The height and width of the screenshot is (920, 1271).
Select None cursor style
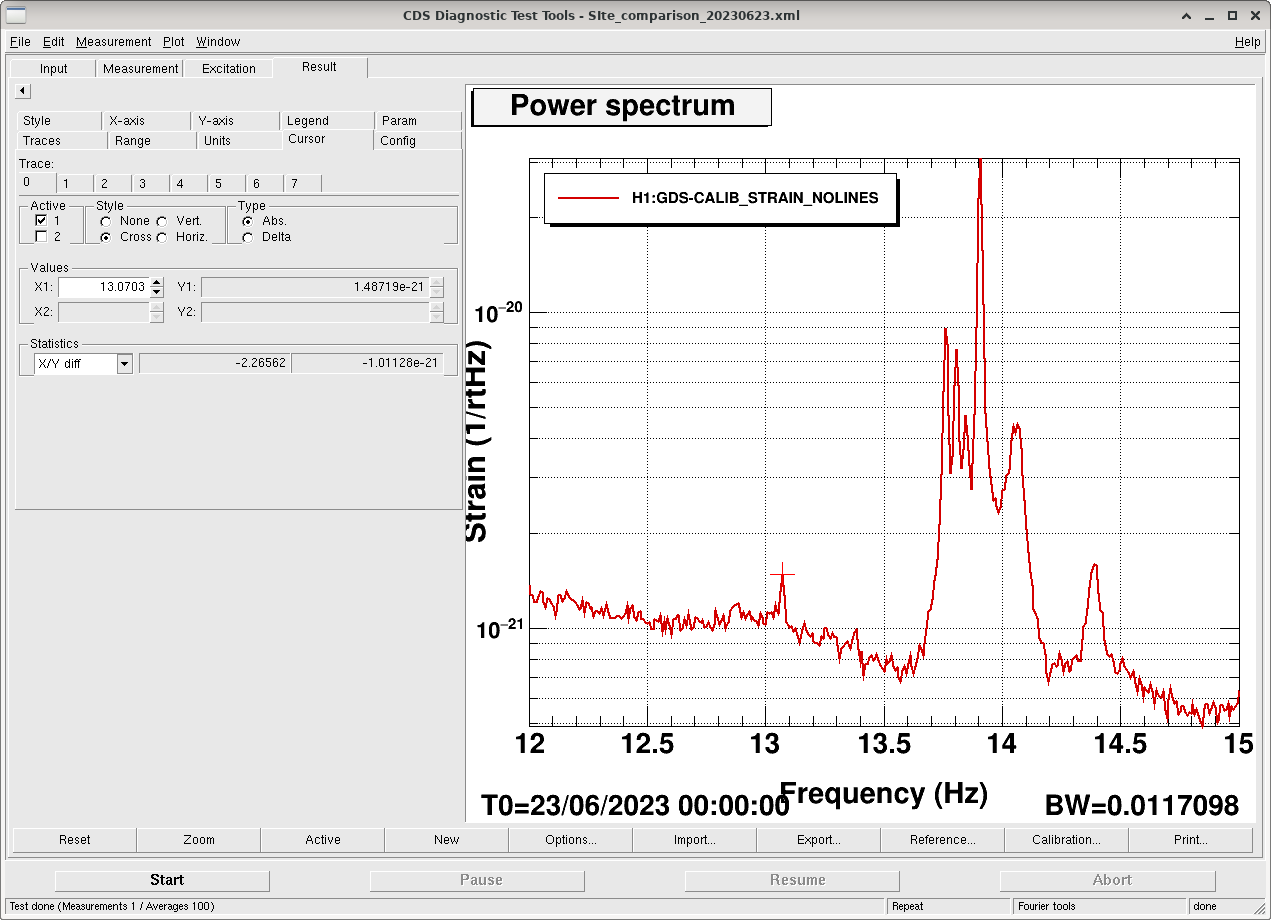[106, 221]
